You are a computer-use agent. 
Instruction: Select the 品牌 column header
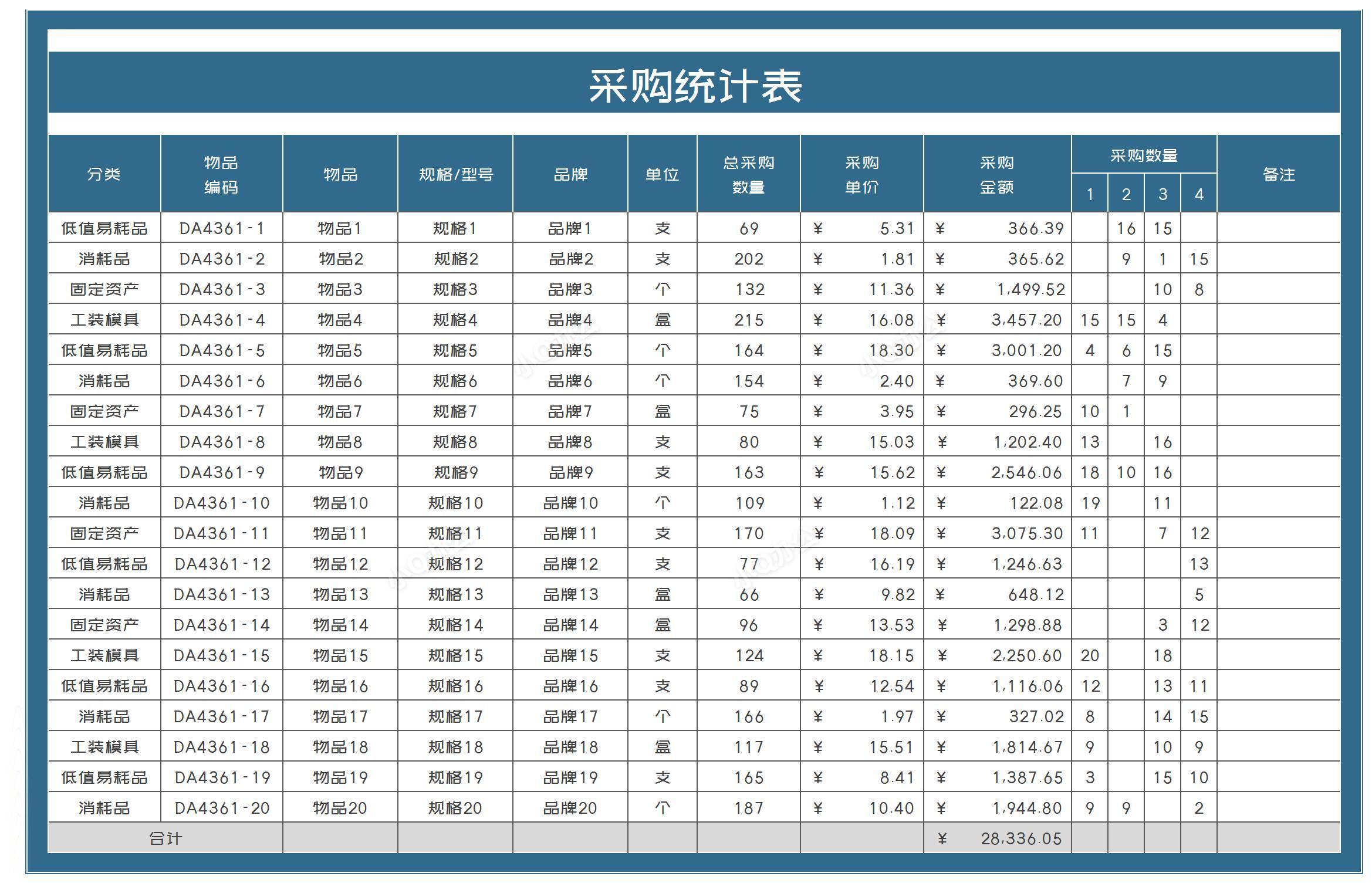coord(572,174)
